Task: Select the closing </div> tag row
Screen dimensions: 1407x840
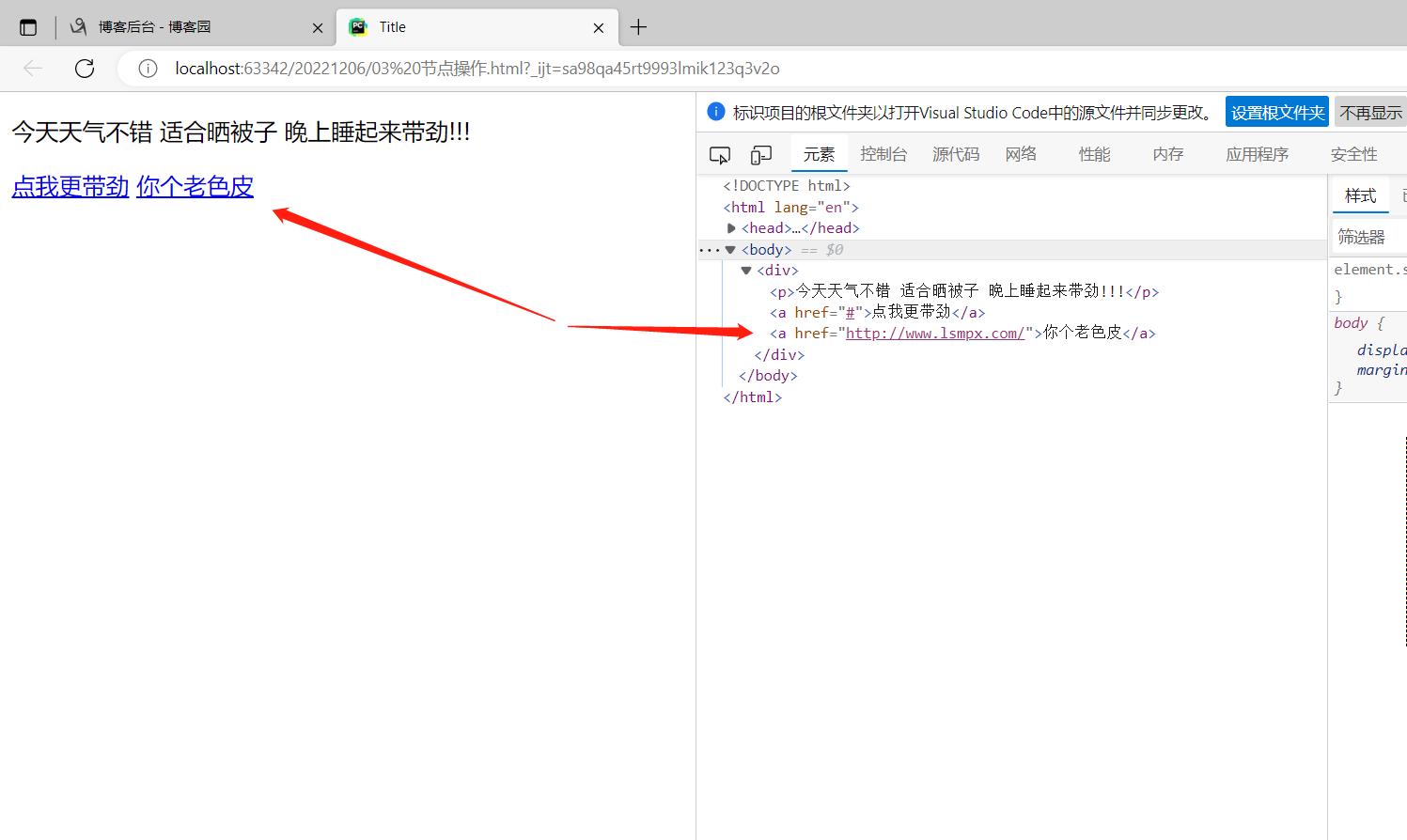Action: click(x=779, y=355)
